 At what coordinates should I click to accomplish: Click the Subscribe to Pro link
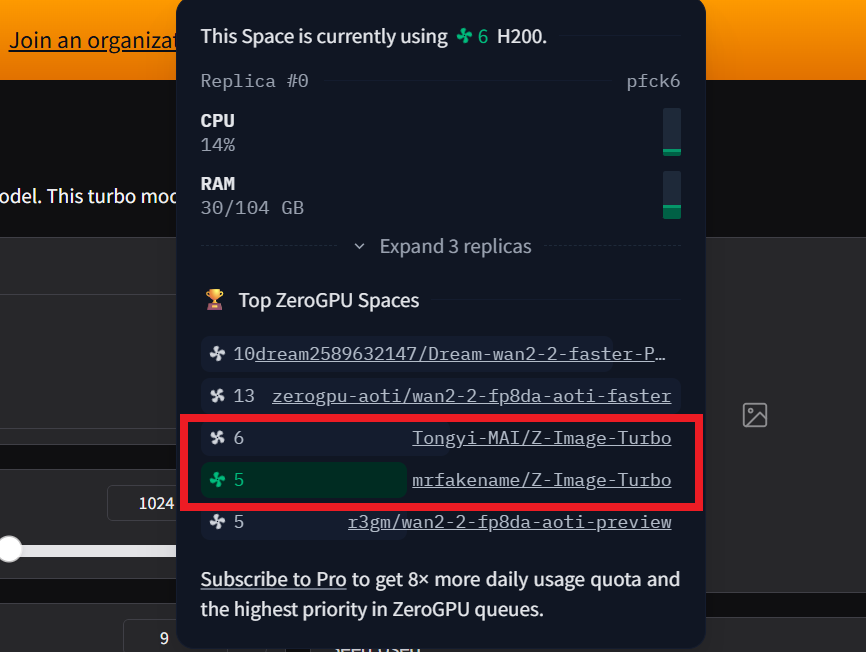pyautogui.click(x=273, y=579)
